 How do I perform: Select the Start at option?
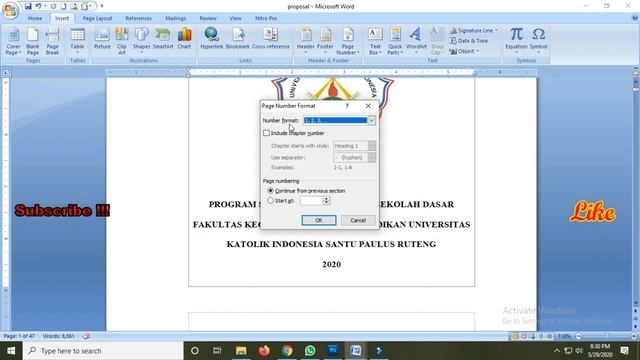point(270,200)
